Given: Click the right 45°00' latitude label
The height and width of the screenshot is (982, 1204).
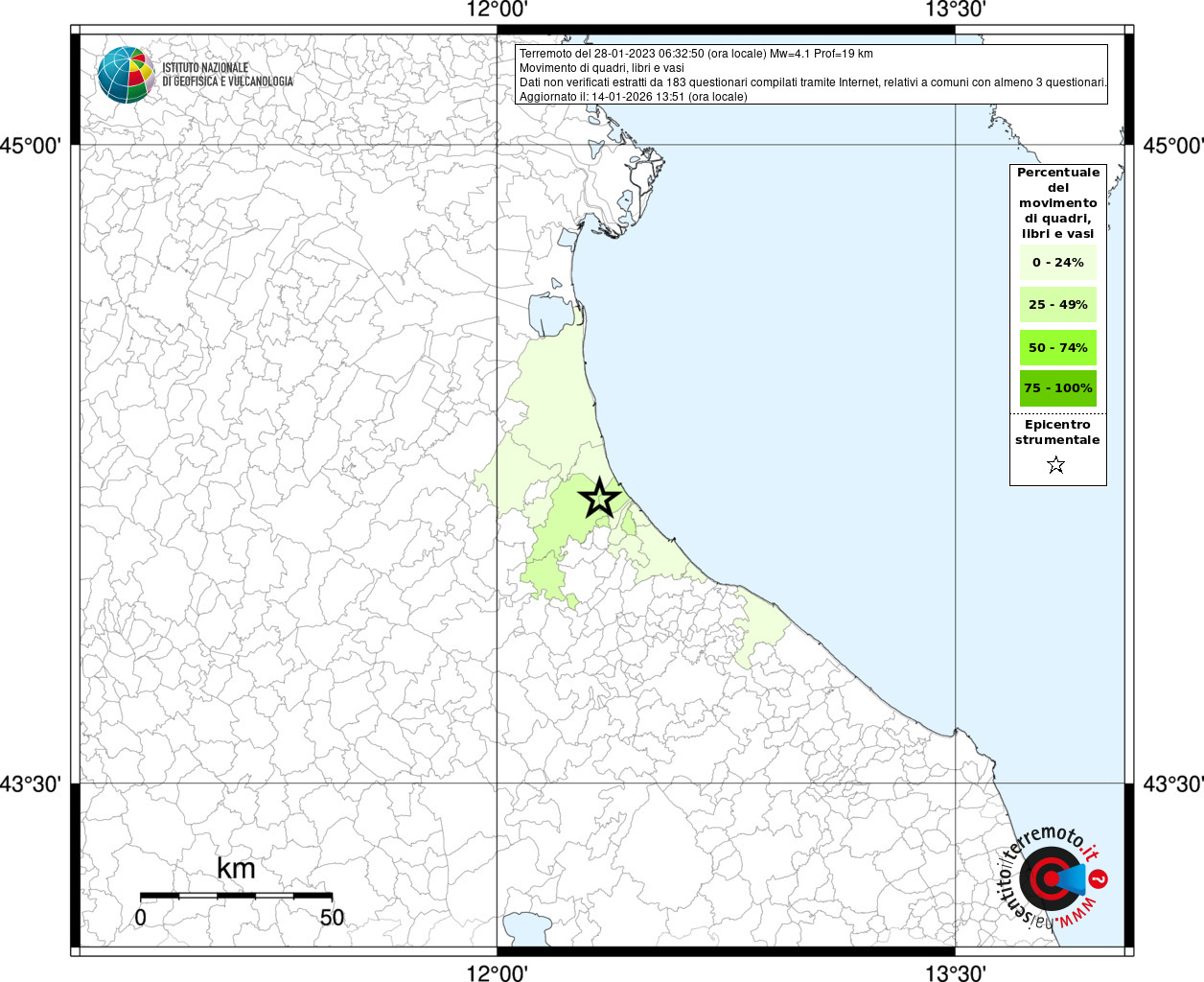Looking at the screenshot, I should 1173,146.
